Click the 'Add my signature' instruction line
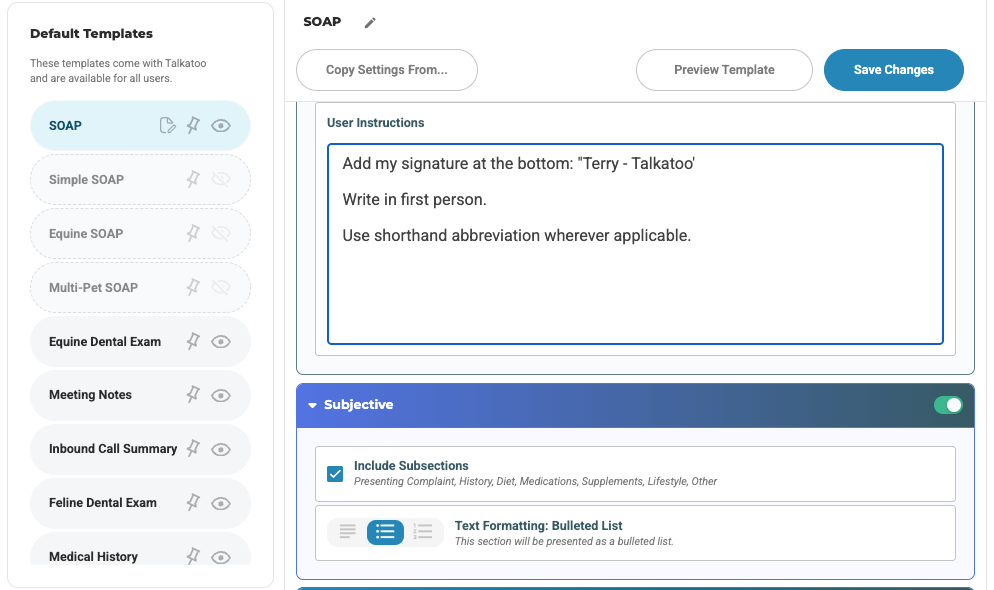 pyautogui.click(x=519, y=164)
